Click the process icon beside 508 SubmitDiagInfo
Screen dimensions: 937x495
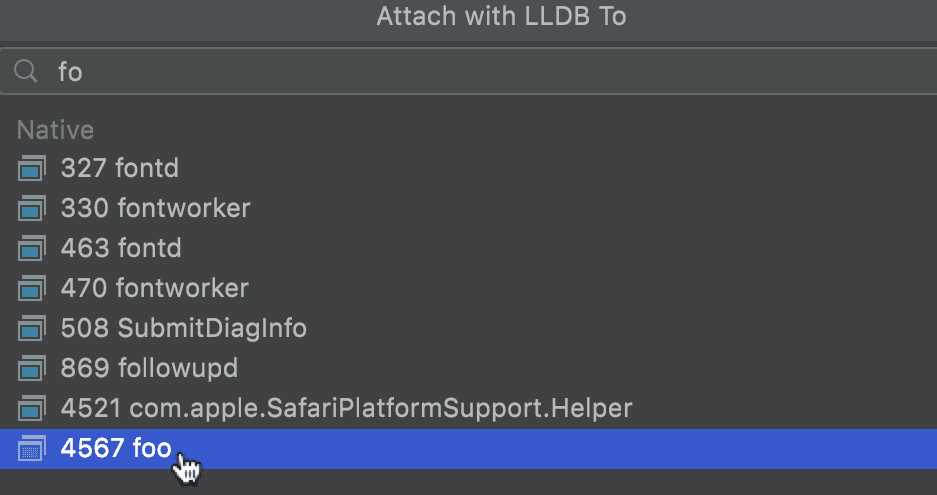tap(32, 329)
